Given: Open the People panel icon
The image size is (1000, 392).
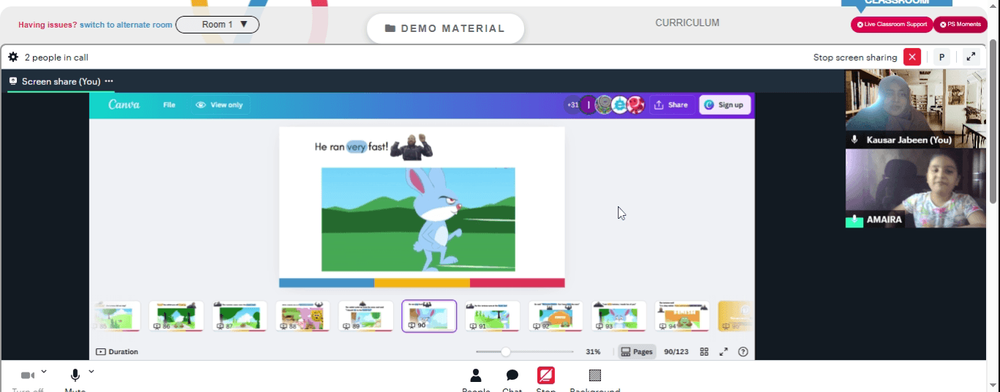Looking at the screenshot, I should [476, 375].
